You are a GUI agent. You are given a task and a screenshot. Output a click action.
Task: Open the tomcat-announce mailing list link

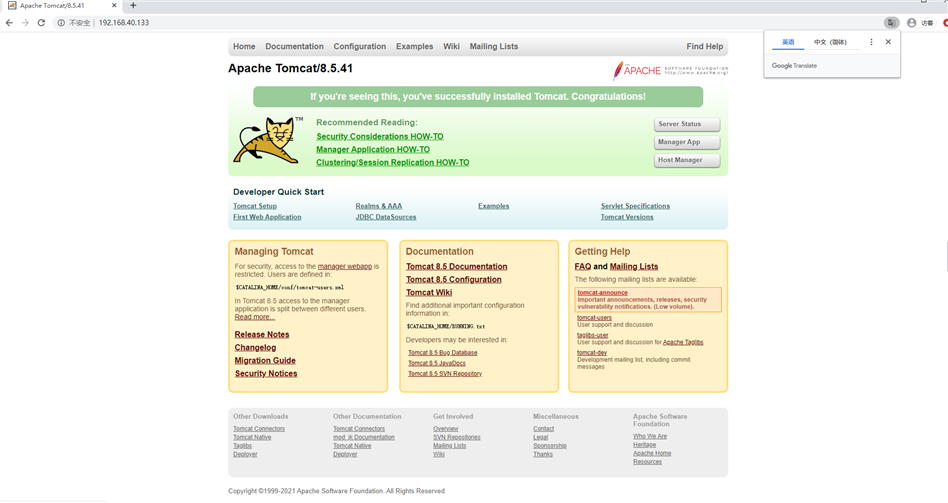(602, 293)
